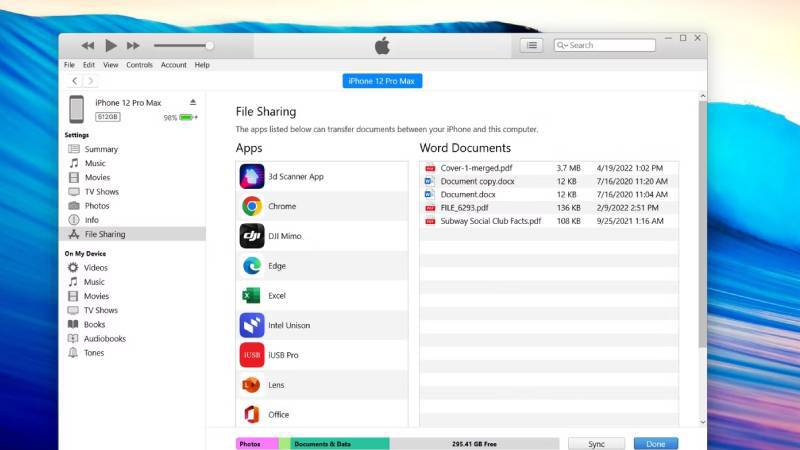Go forward with the right arrow

pos(90,81)
